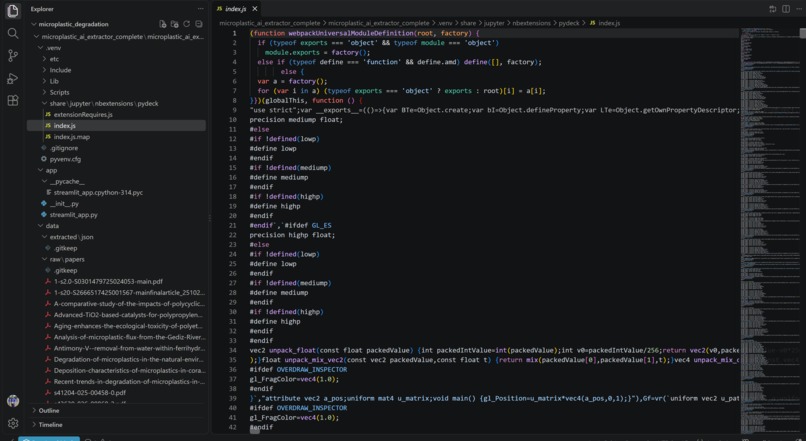This screenshot has height=441, width=806.
Task: Click the New File icon in Explorer
Action: tap(162, 24)
